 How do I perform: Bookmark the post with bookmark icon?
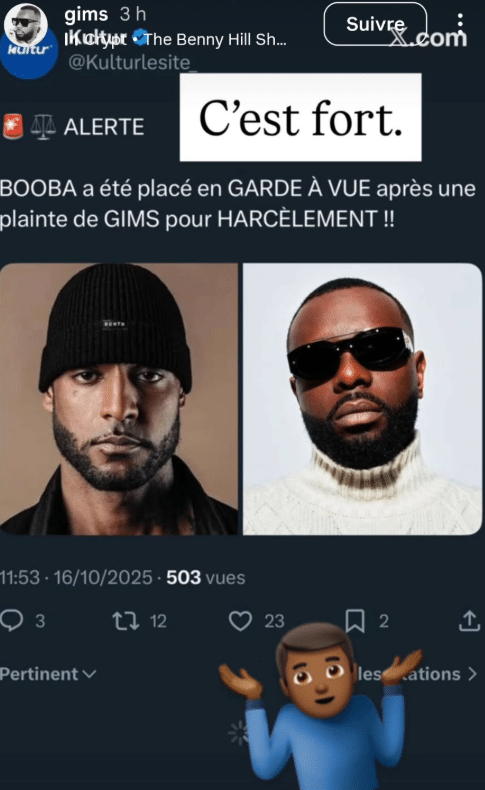tap(355, 621)
